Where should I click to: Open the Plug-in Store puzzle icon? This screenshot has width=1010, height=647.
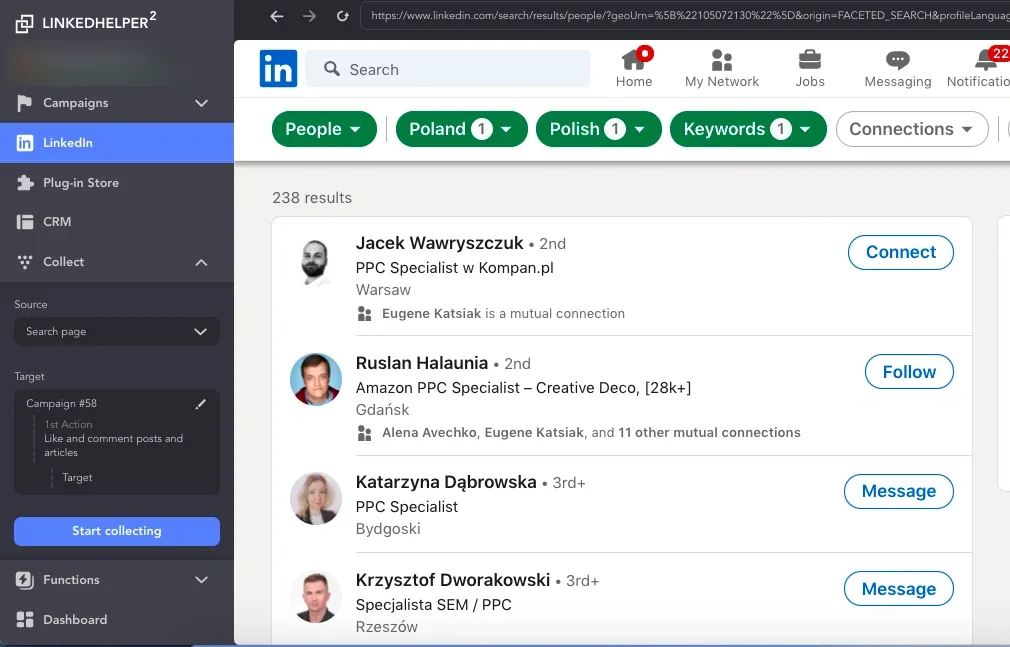[x=24, y=183]
